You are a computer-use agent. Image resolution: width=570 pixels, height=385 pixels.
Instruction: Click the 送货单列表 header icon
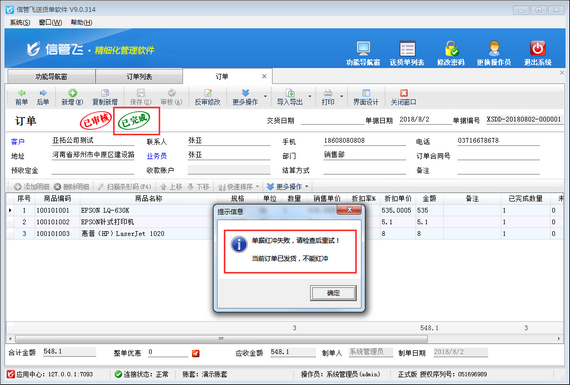click(x=407, y=48)
